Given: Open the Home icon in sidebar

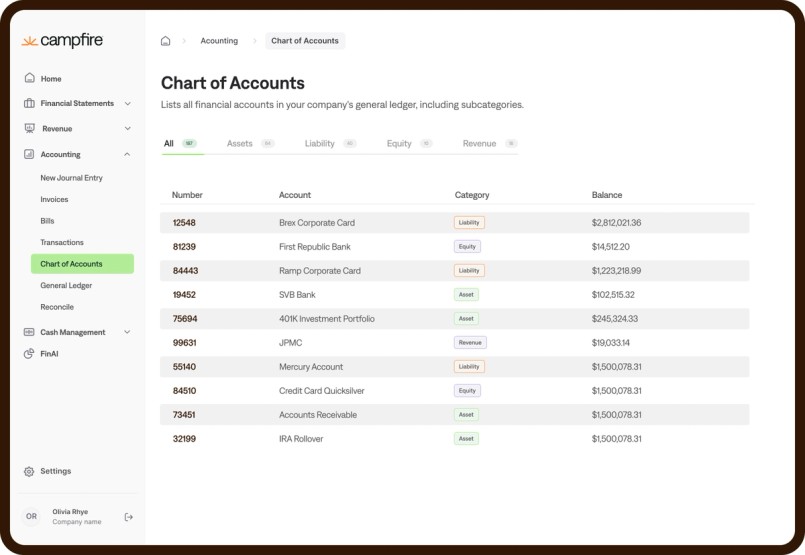Looking at the screenshot, I should pos(30,78).
